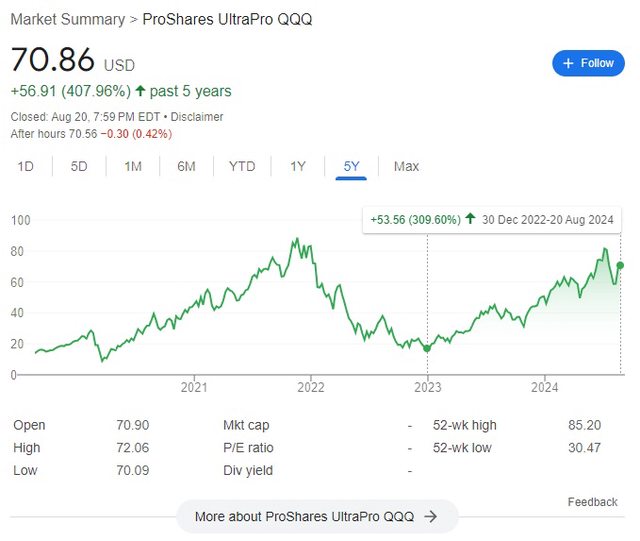Show year-to-date YTD chart
This screenshot has width=640, height=541.
242,167
